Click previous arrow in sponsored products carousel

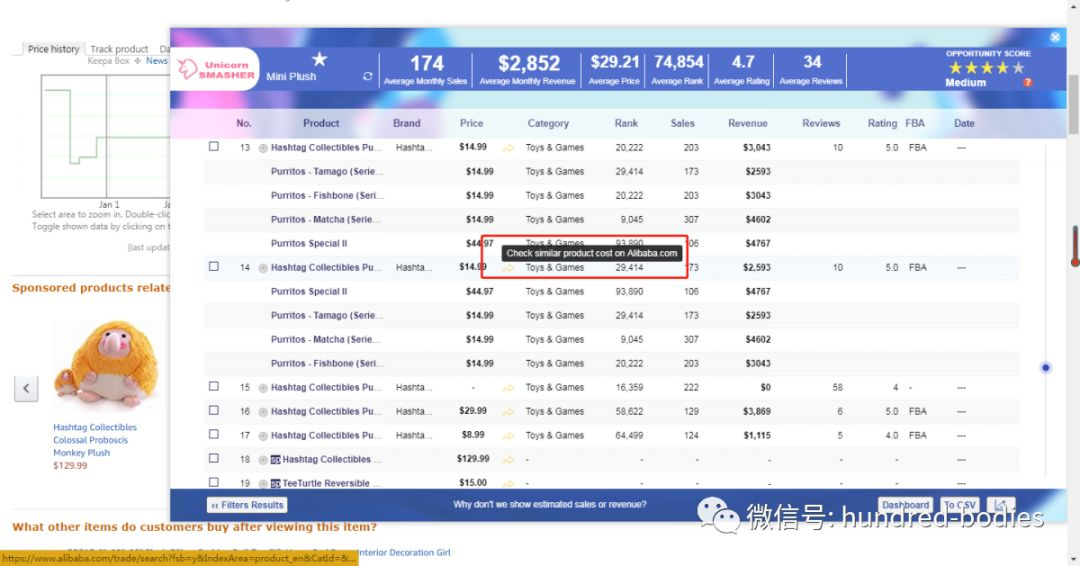(26, 388)
